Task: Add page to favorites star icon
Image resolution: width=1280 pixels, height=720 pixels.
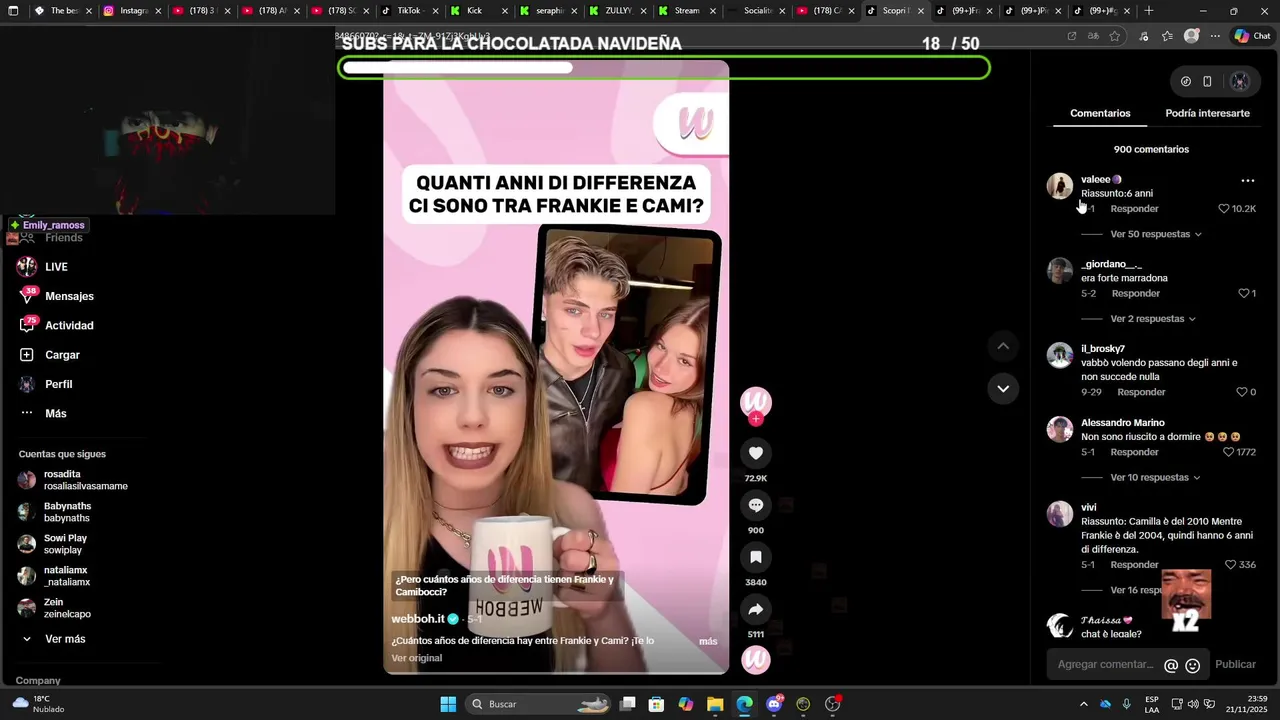Action: (x=1115, y=36)
